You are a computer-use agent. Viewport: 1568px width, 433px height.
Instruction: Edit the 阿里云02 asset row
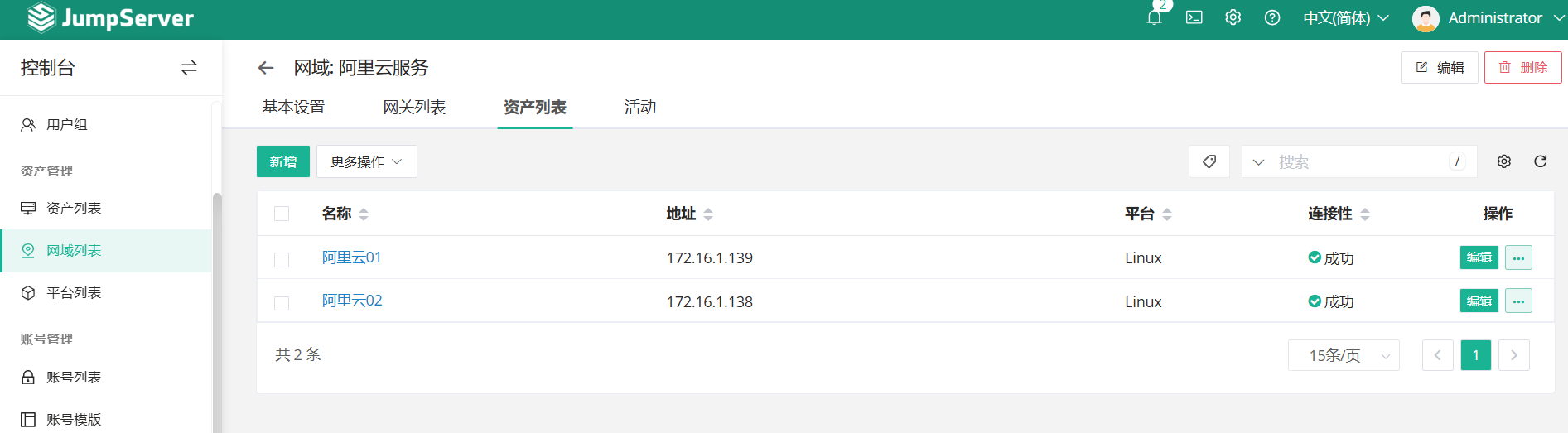[x=1479, y=301]
